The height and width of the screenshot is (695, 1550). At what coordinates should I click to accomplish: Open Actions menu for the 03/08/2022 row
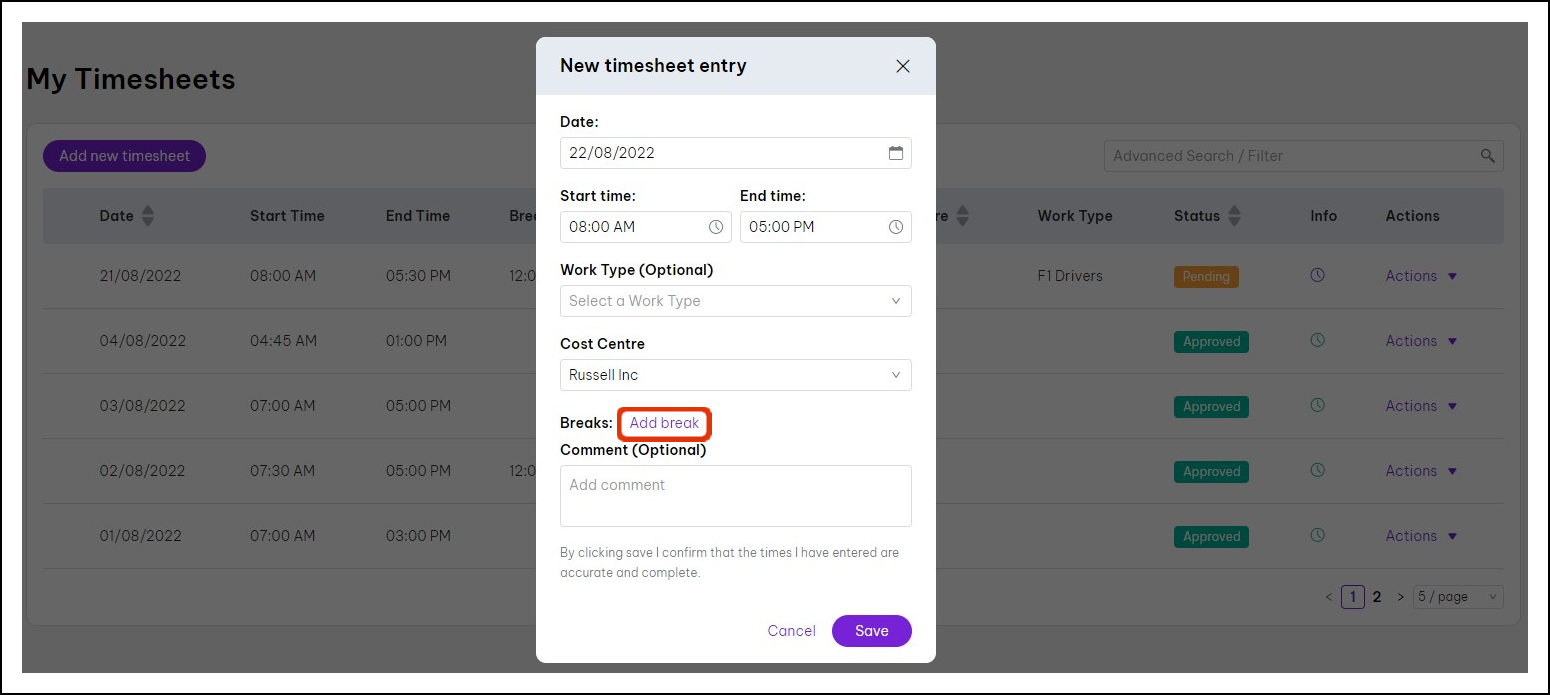pyautogui.click(x=1421, y=406)
